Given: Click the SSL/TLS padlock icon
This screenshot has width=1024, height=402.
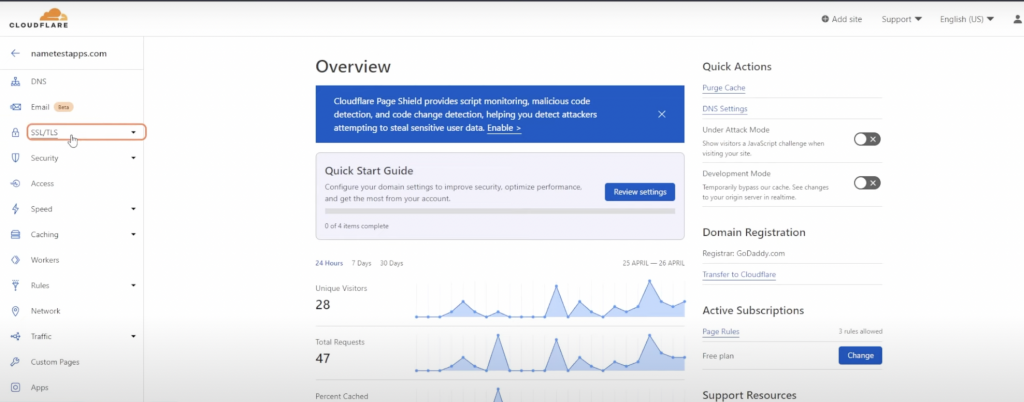Looking at the screenshot, I should click(x=16, y=132).
